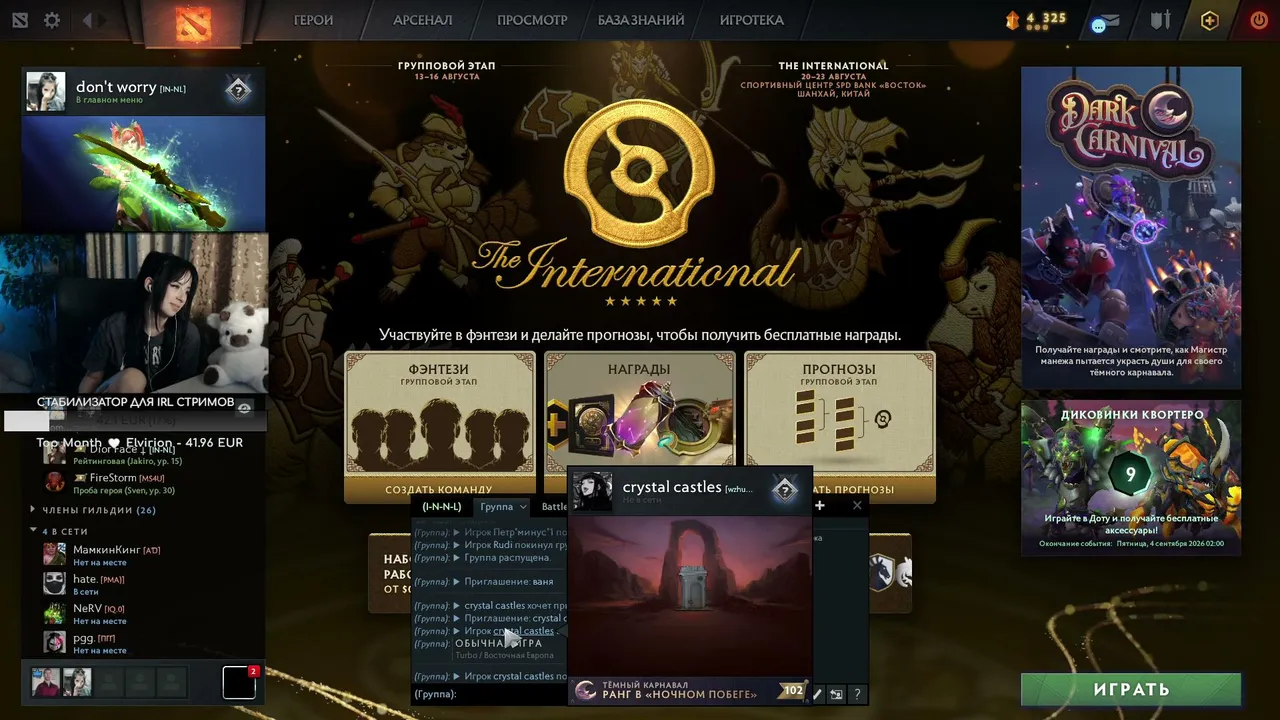
Task: Return to the Dota 2 home emblem
Action: tap(193, 22)
